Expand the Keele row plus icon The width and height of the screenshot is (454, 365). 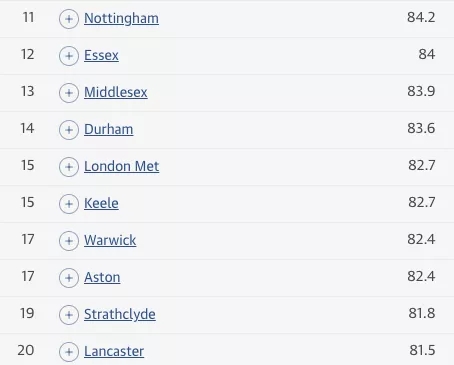pyautogui.click(x=69, y=204)
